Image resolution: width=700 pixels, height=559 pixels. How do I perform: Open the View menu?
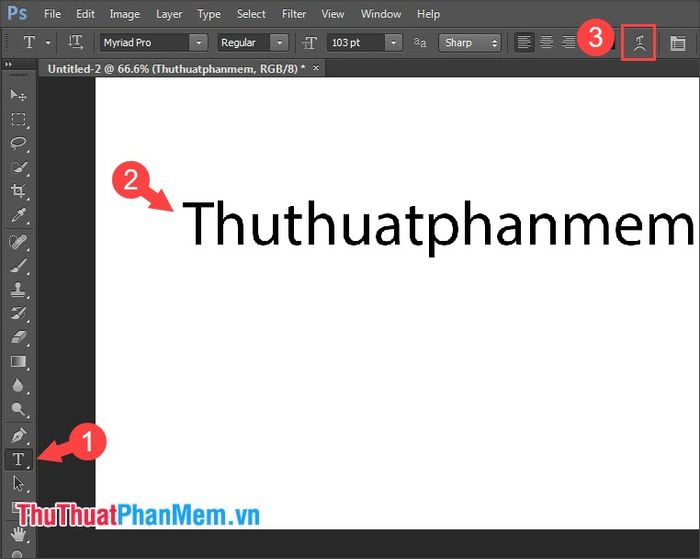click(333, 14)
